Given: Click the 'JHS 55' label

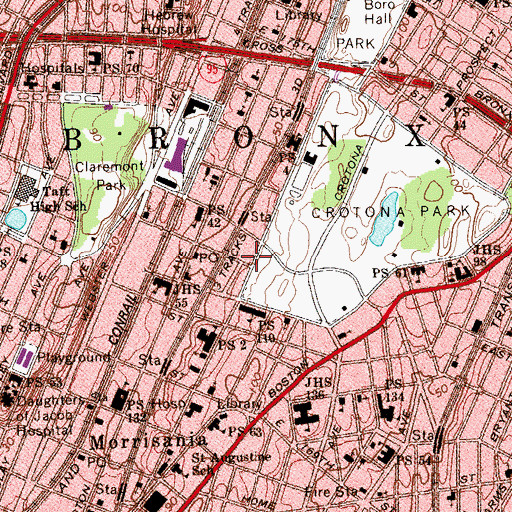Looking at the screenshot, I should point(187,295).
